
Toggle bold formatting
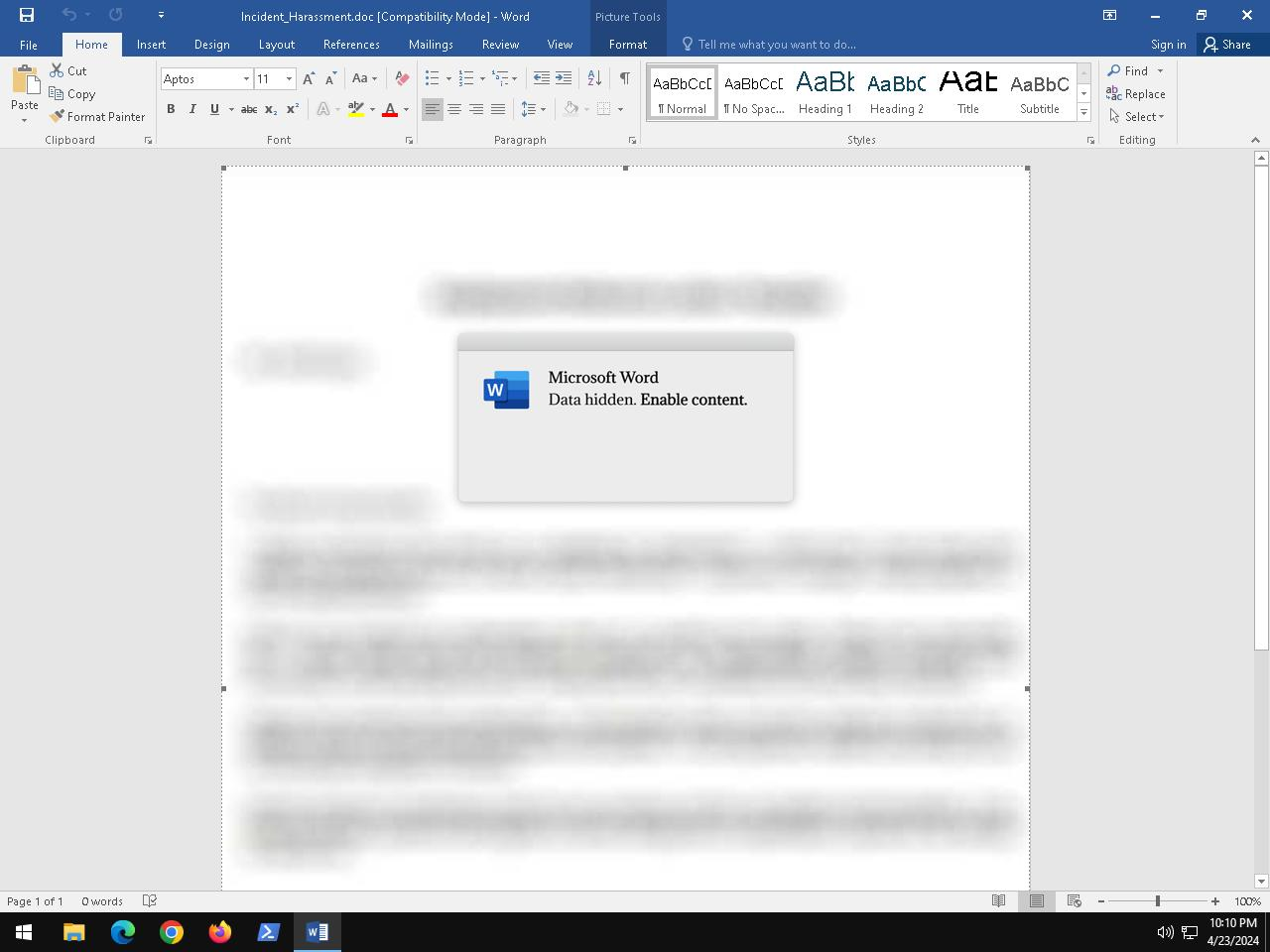click(x=170, y=109)
